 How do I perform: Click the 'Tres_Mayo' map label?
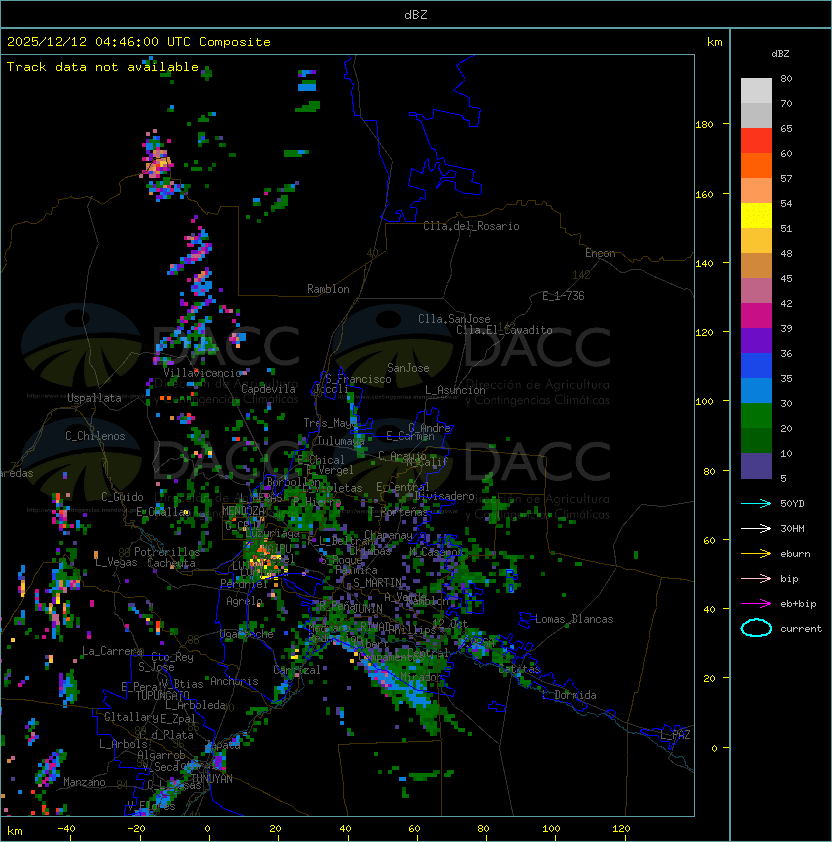tap(330, 423)
